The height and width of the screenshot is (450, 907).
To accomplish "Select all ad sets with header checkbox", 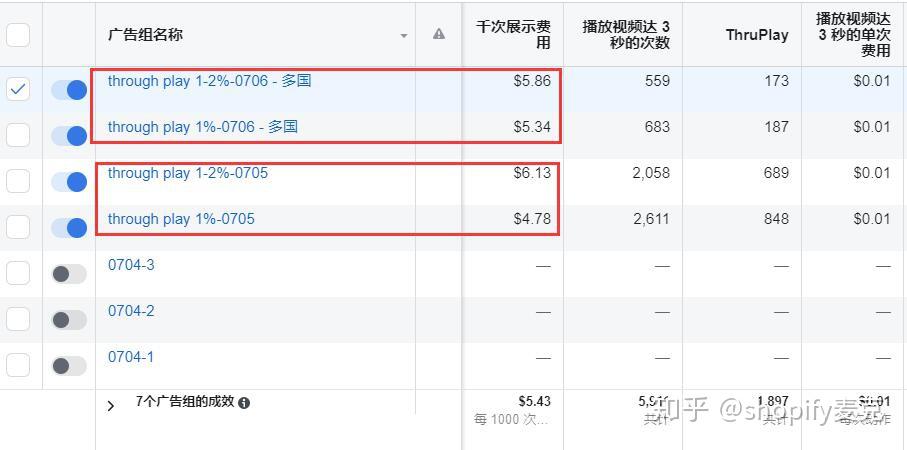I will point(18,35).
